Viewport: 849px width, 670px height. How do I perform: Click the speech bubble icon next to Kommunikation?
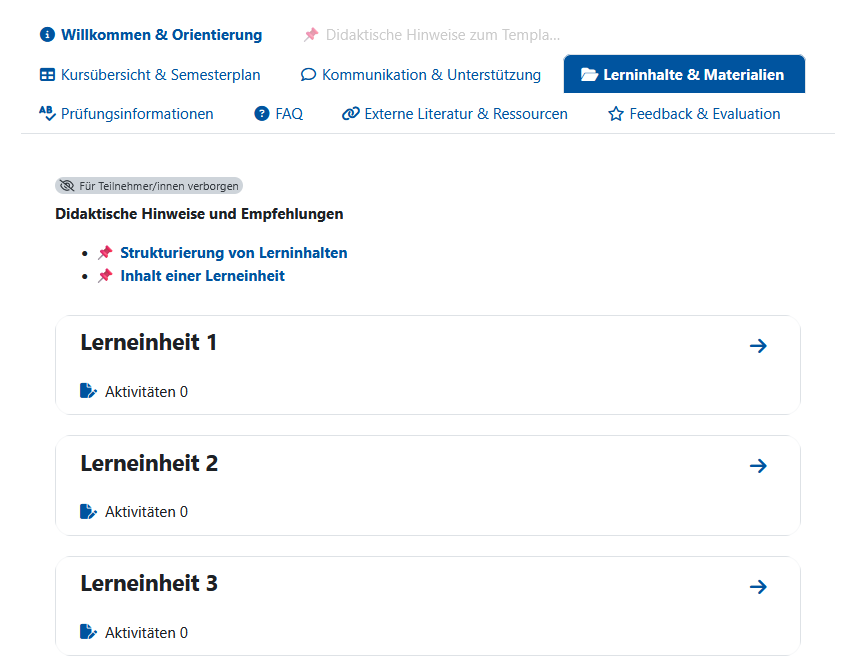308,74
